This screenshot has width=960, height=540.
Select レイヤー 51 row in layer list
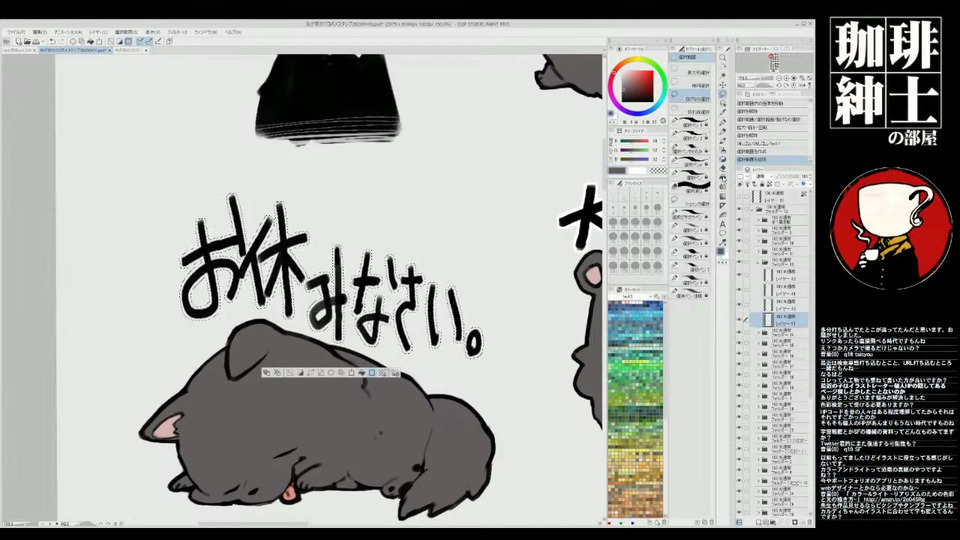[x=779, y=319]
